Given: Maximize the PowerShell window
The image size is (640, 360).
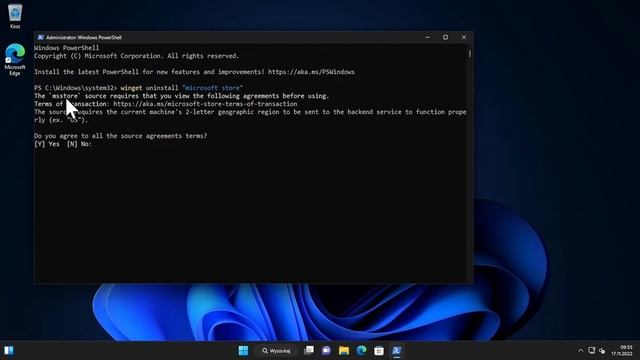Looking at the screenshot, I should click(445, 37).
